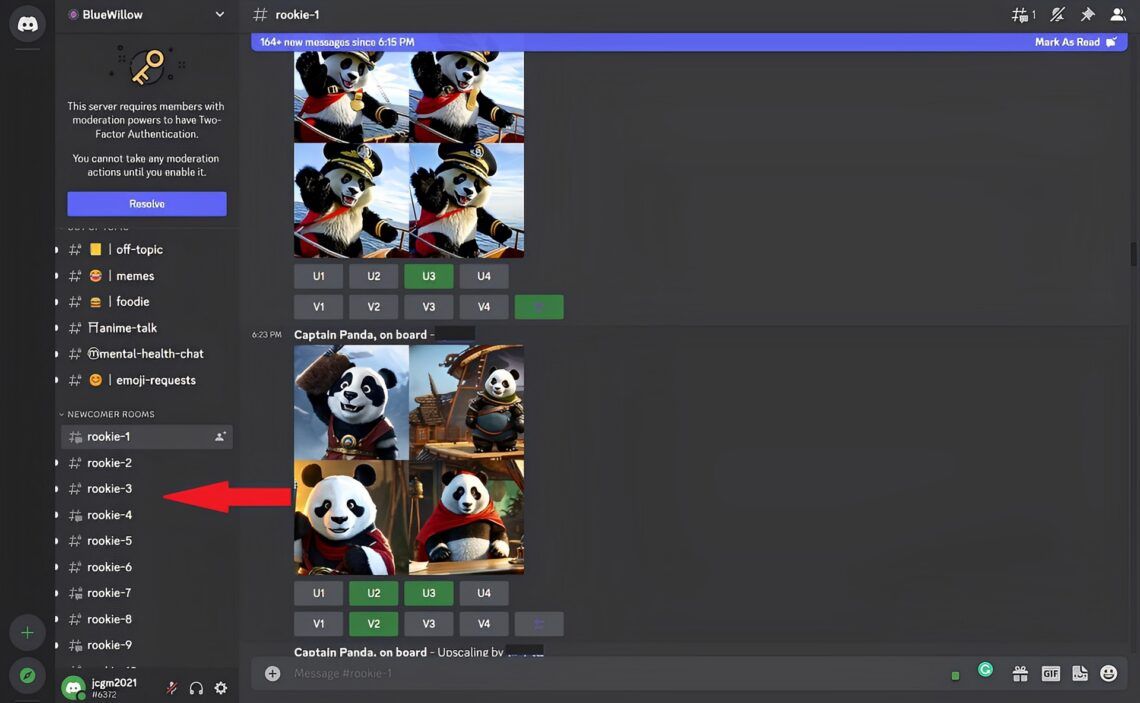Open the Threads icon in header
The image size is (1140, 703).
click(x=1021, y=15)
